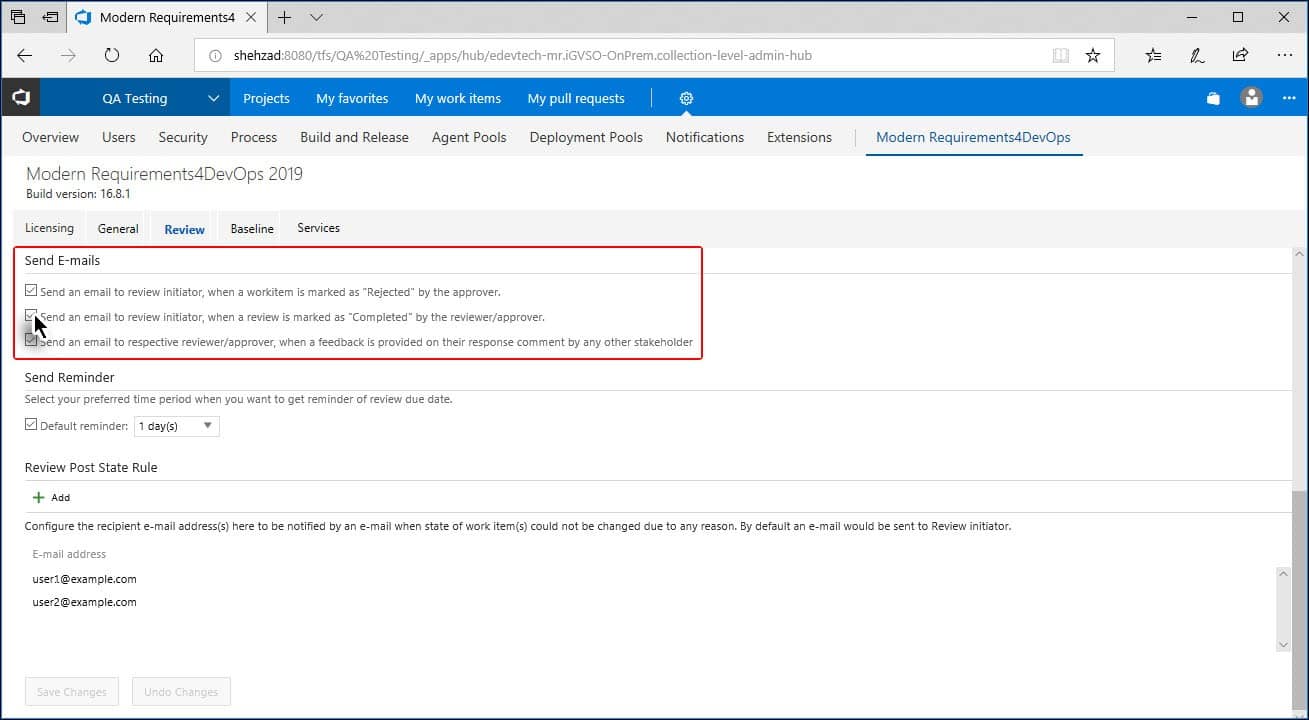The width and height of the screenshot is (1309, 720).
Task: Go to My favorites
Action: tap(352, 98)
